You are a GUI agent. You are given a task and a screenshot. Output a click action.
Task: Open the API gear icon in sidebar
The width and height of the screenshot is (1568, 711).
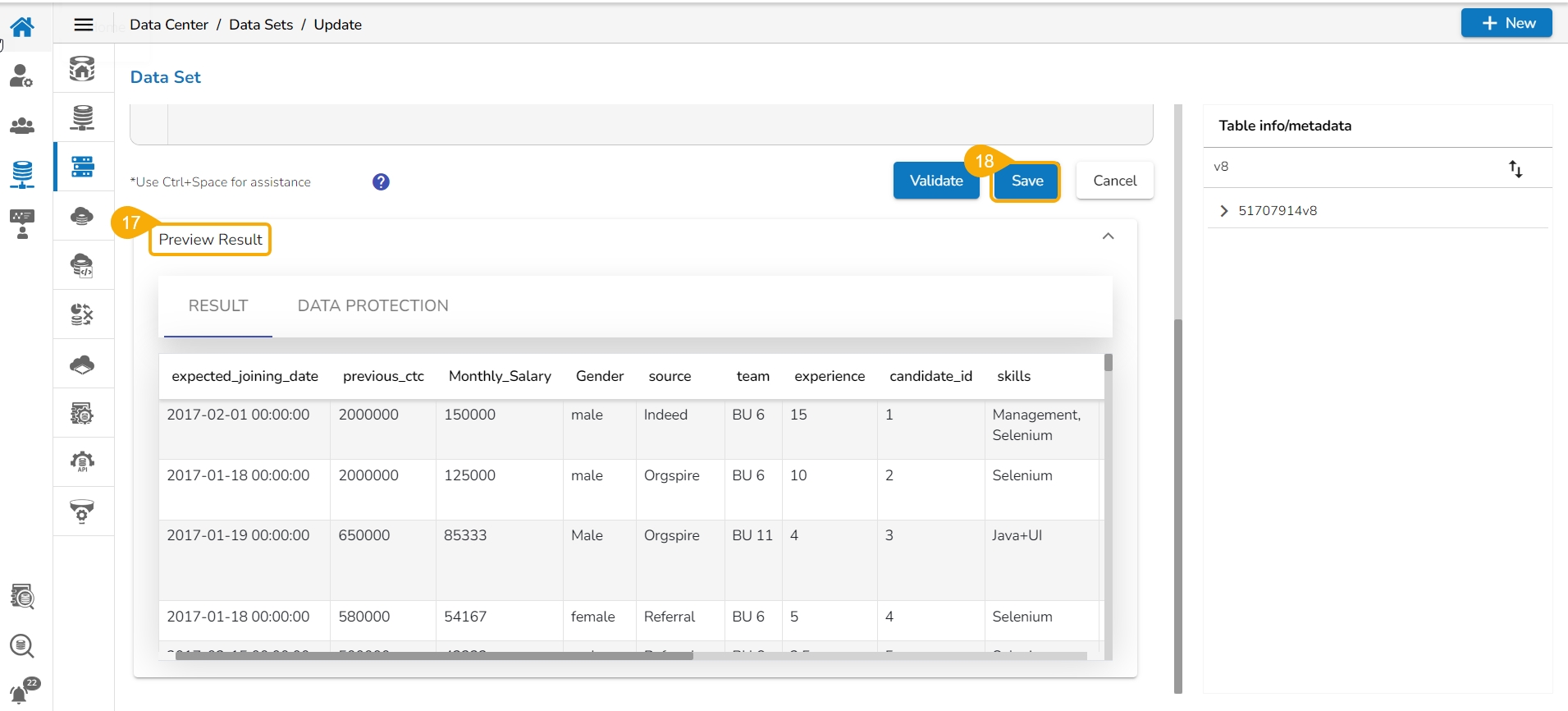click(82, 462)
